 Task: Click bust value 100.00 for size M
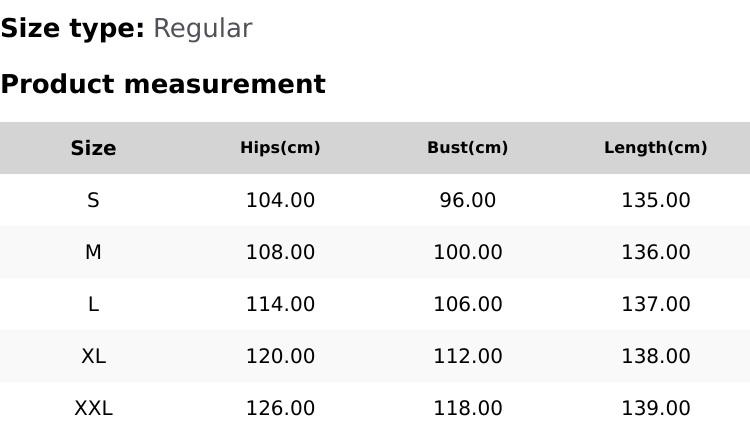pos(467,252)
